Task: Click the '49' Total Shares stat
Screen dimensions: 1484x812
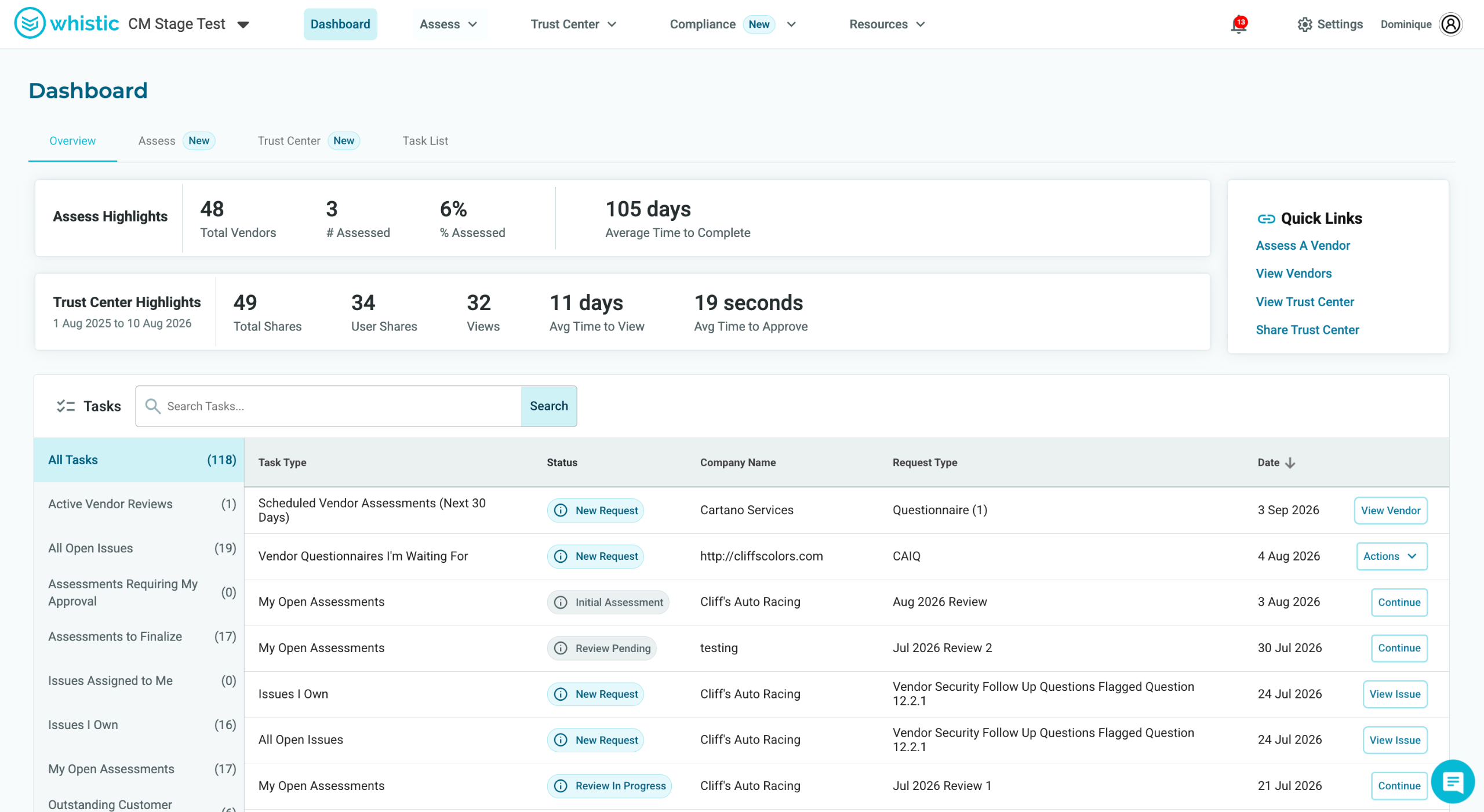Action: [x=245, y=303]
